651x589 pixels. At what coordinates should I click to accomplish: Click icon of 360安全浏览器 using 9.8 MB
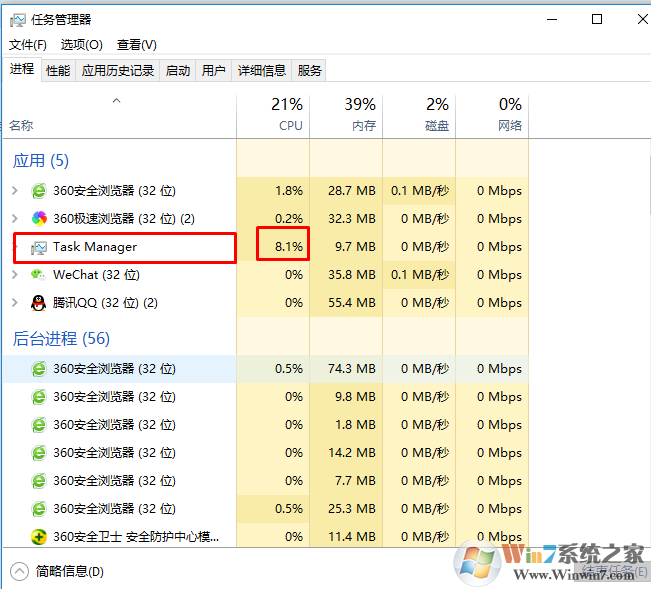tap(39, 397)
